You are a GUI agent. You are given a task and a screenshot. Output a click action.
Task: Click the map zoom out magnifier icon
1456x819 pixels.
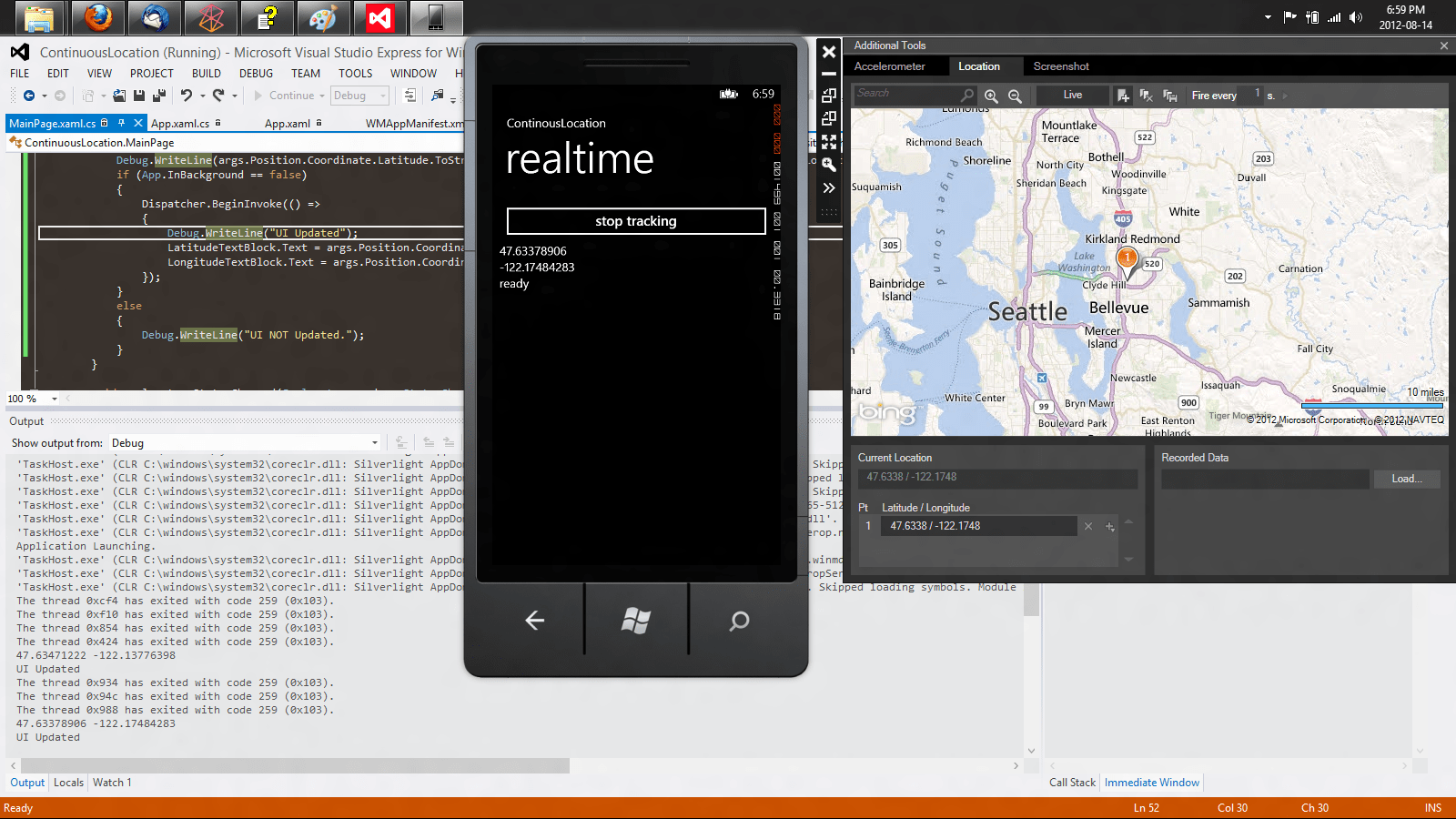click(x=1015, y=96)
